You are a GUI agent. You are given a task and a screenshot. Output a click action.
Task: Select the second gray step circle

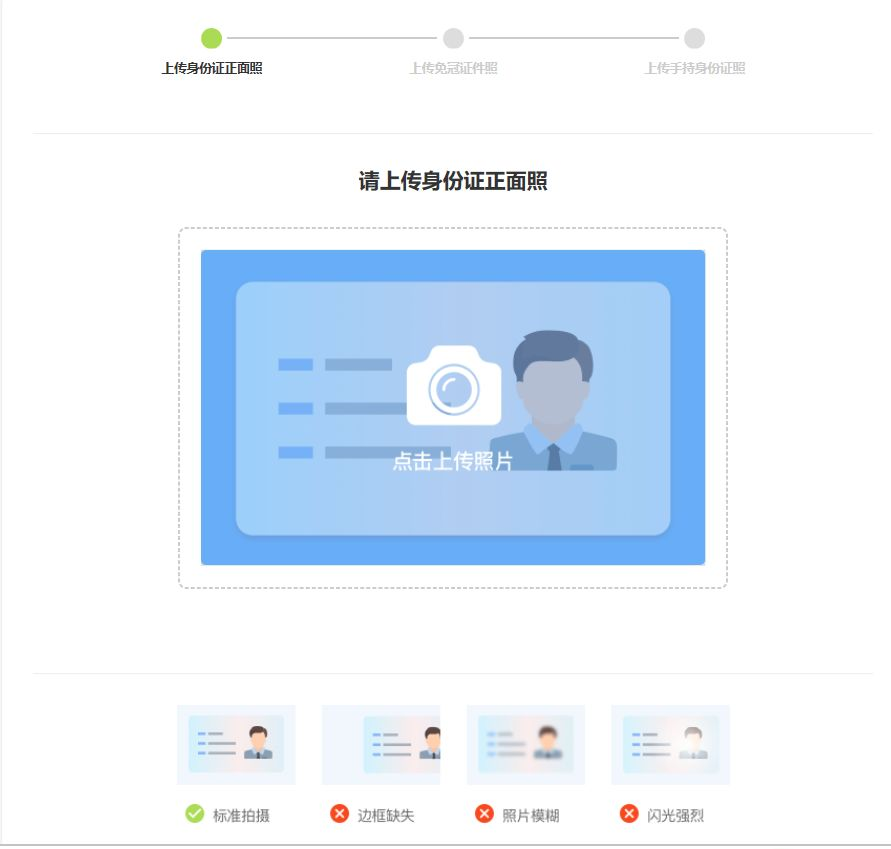[453, 38]
